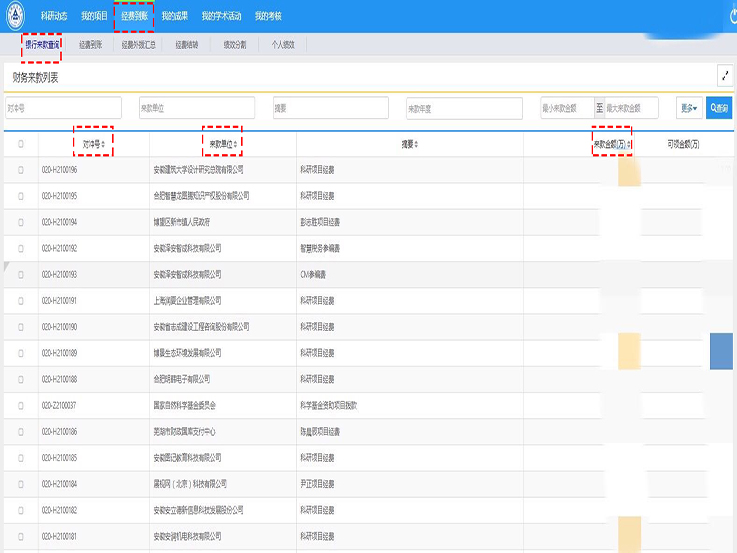Sort table by 来款单位 column
737x553 pixels.
(223, 144)
